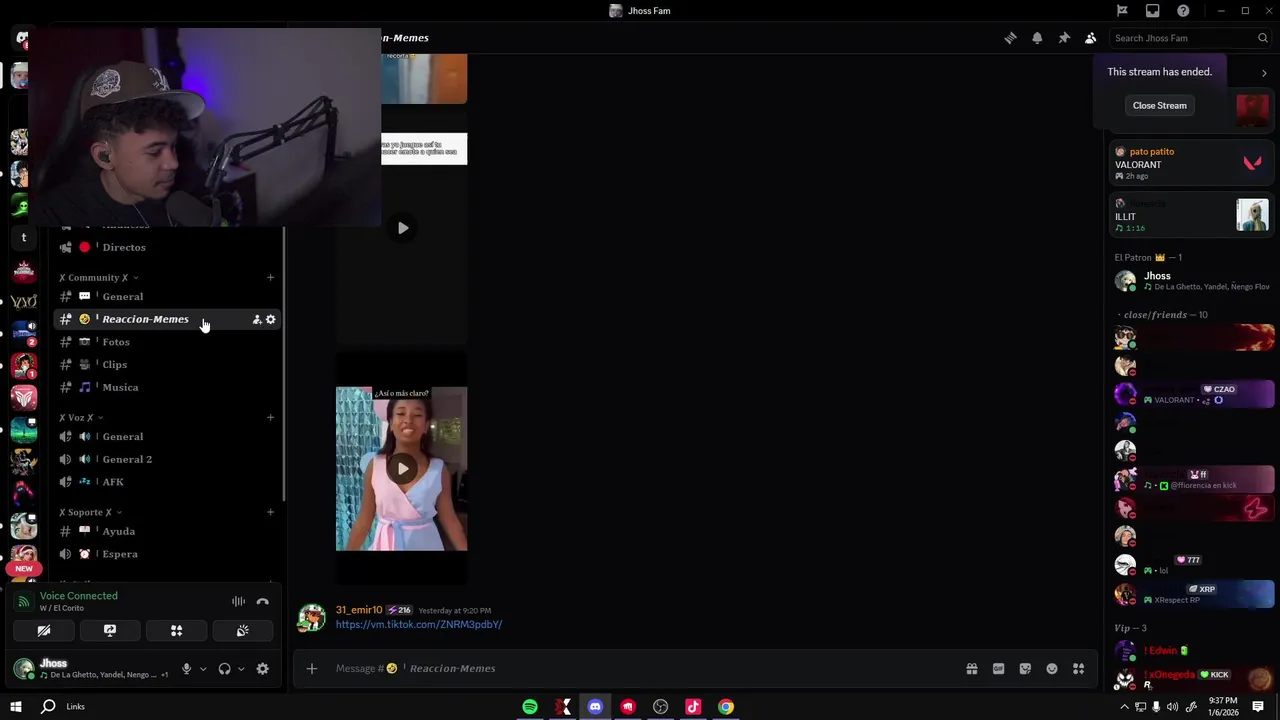Mute the microphone
This screenshot has width=1280, height=720.
coord(186,669)
